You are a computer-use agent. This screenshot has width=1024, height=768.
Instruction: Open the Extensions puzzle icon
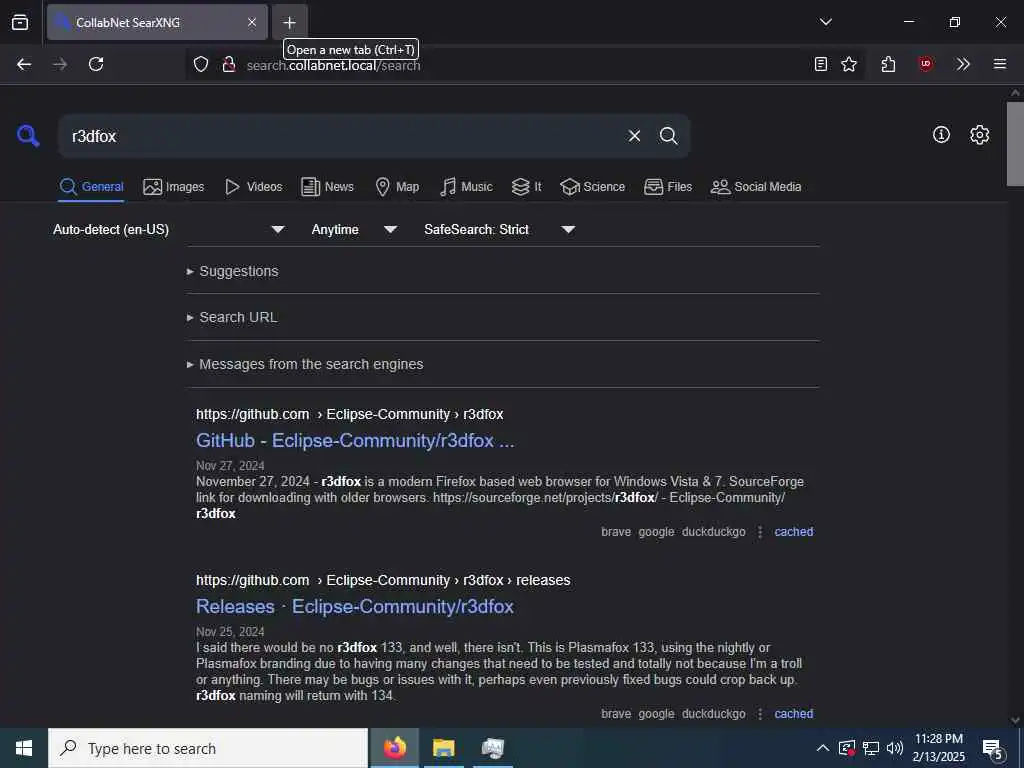coord(888,64)
